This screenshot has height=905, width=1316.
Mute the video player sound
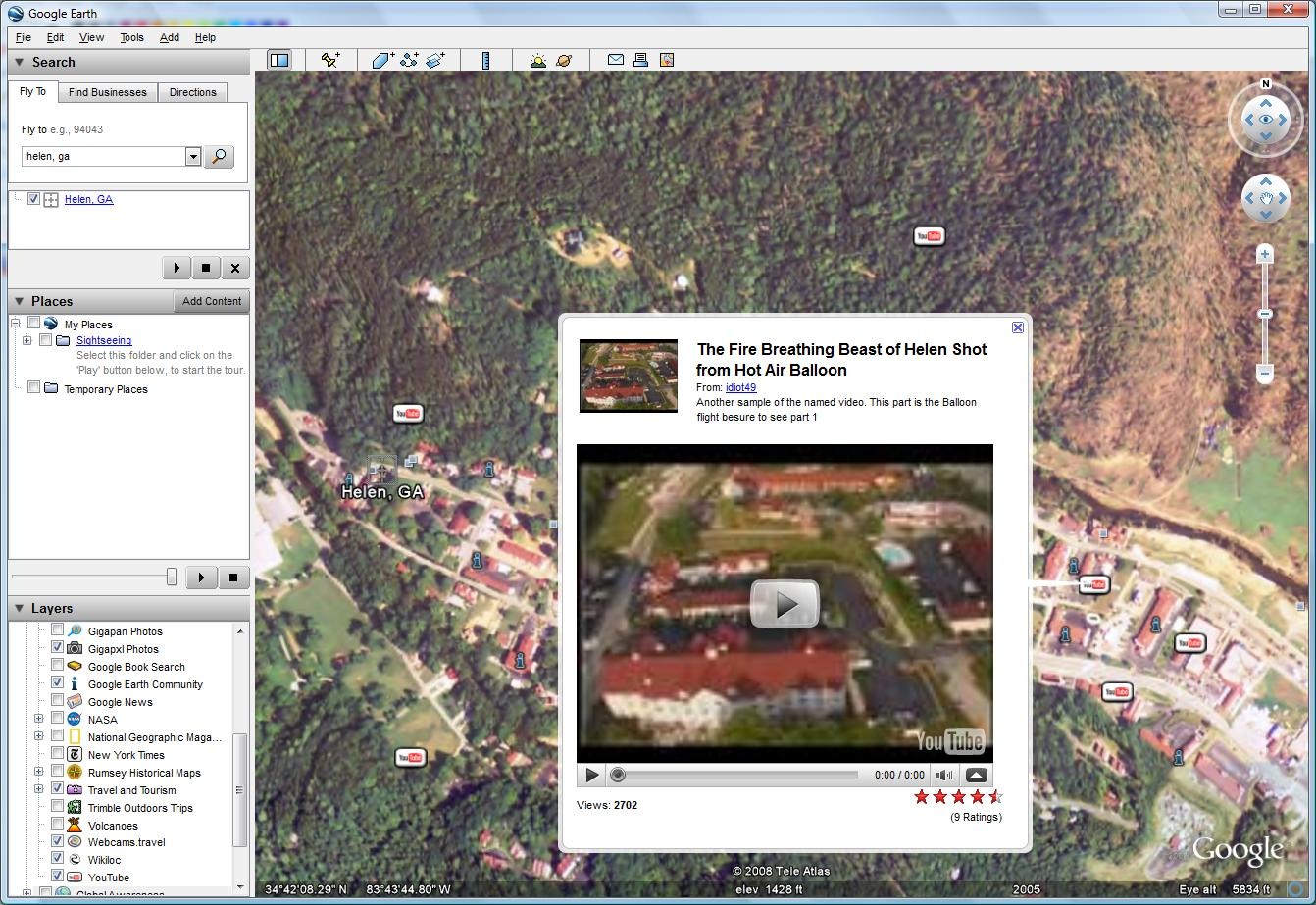click(x=943, y=775)
